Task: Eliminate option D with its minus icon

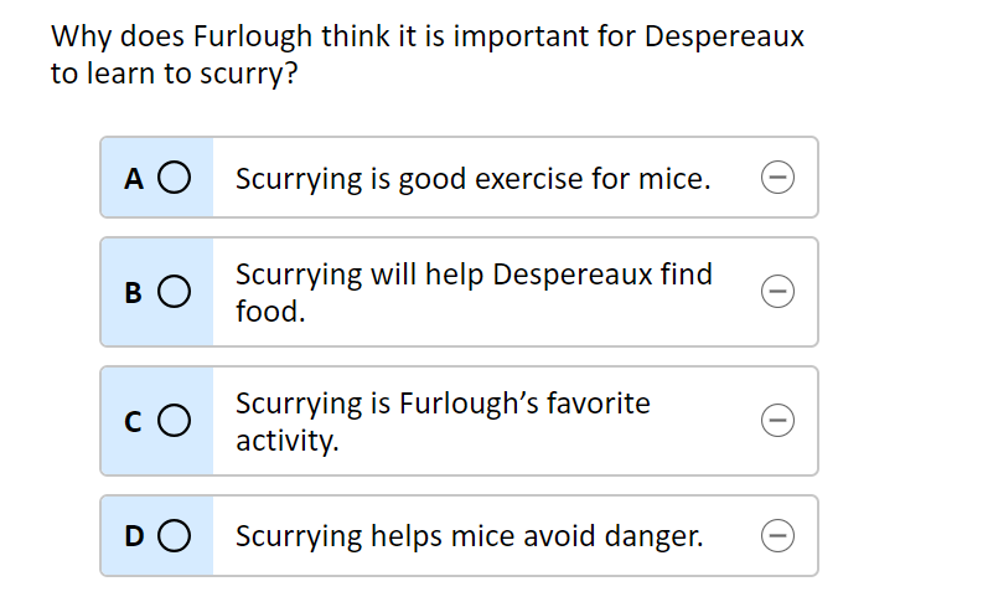Action: (778, 537)
